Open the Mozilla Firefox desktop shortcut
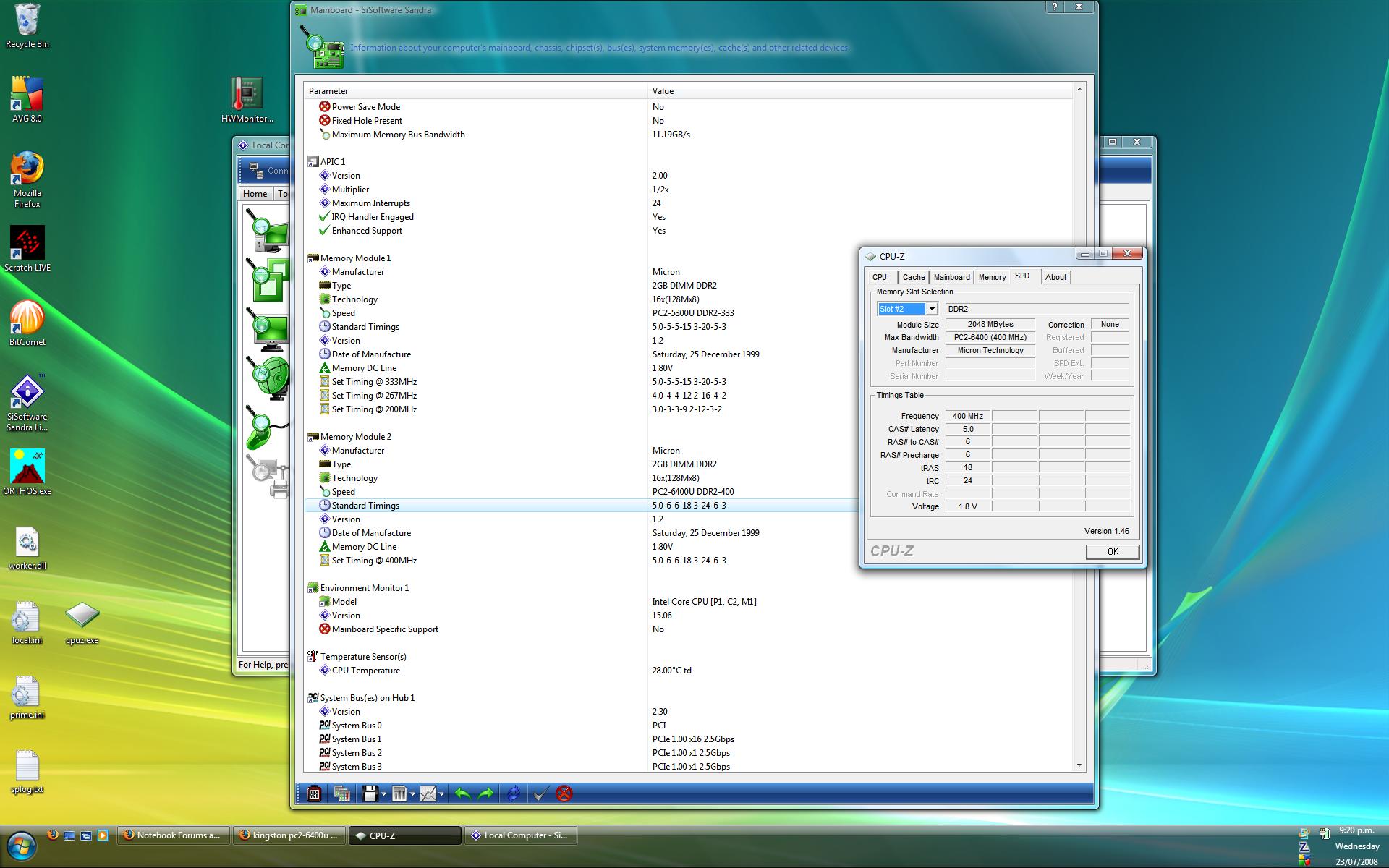 (27, 179)
